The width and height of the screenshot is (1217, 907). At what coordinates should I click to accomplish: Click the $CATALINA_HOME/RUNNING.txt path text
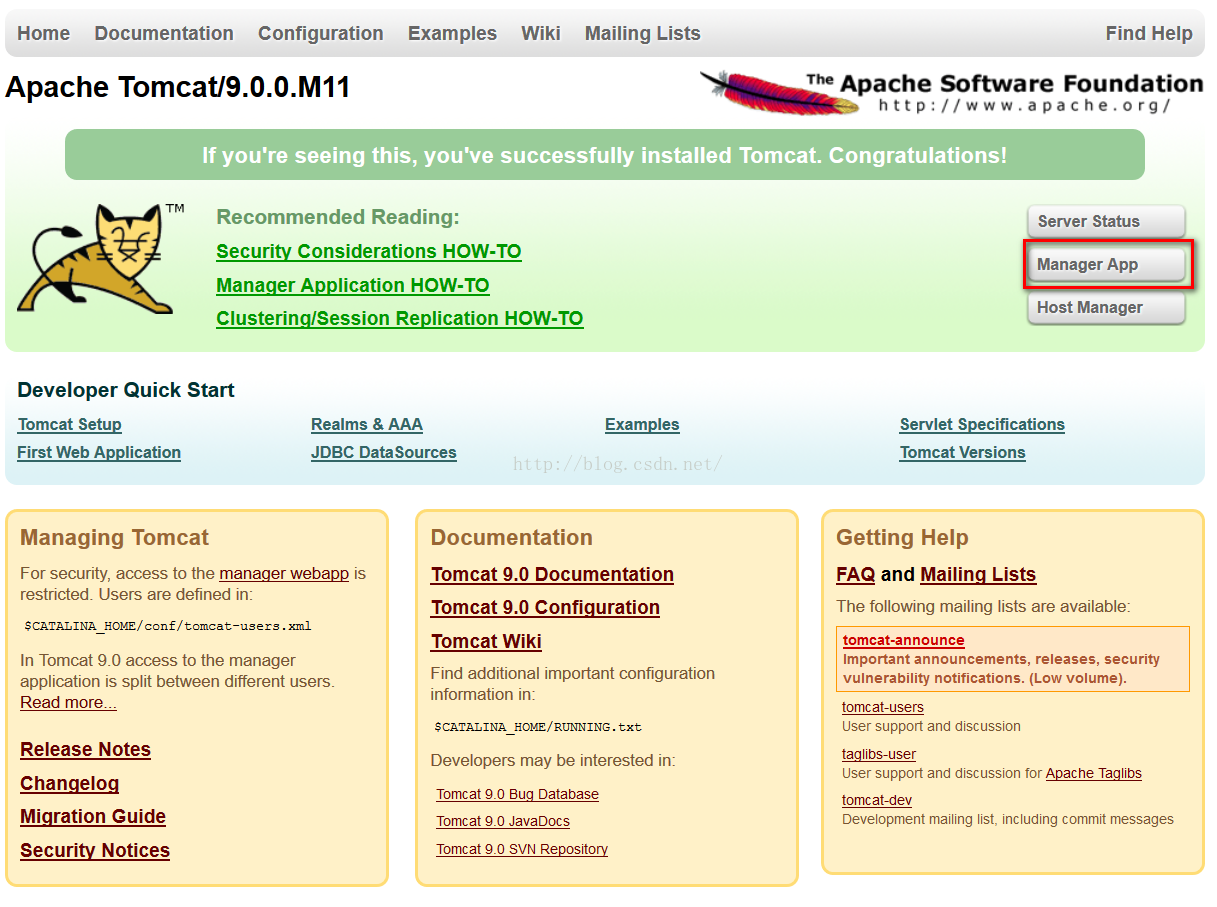538,727
